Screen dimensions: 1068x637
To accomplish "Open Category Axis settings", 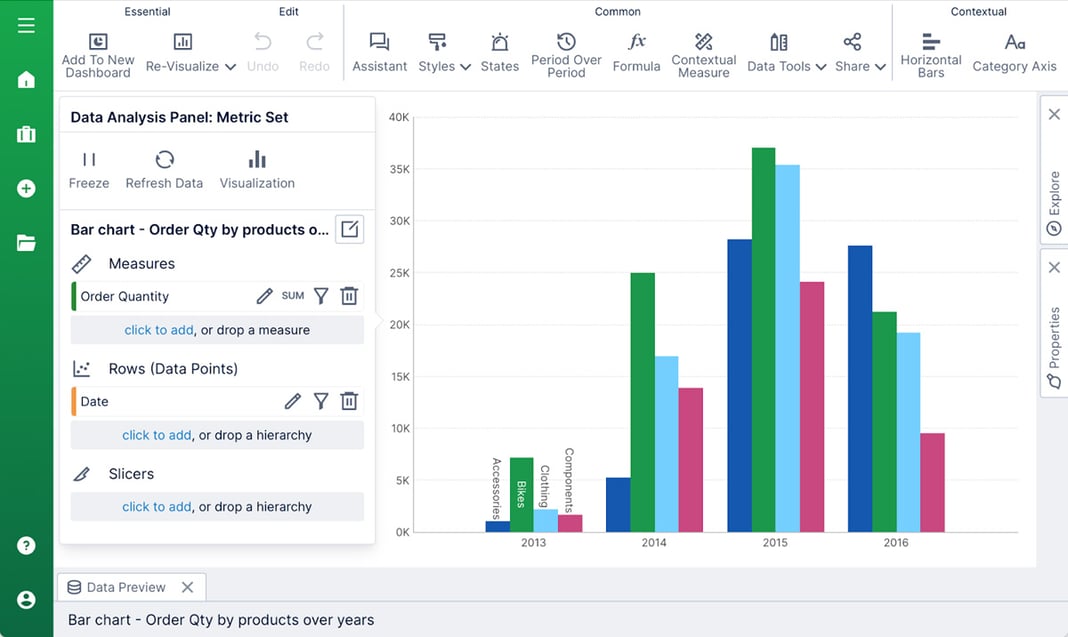I will pyautogui.click(x=1013, y=55).
